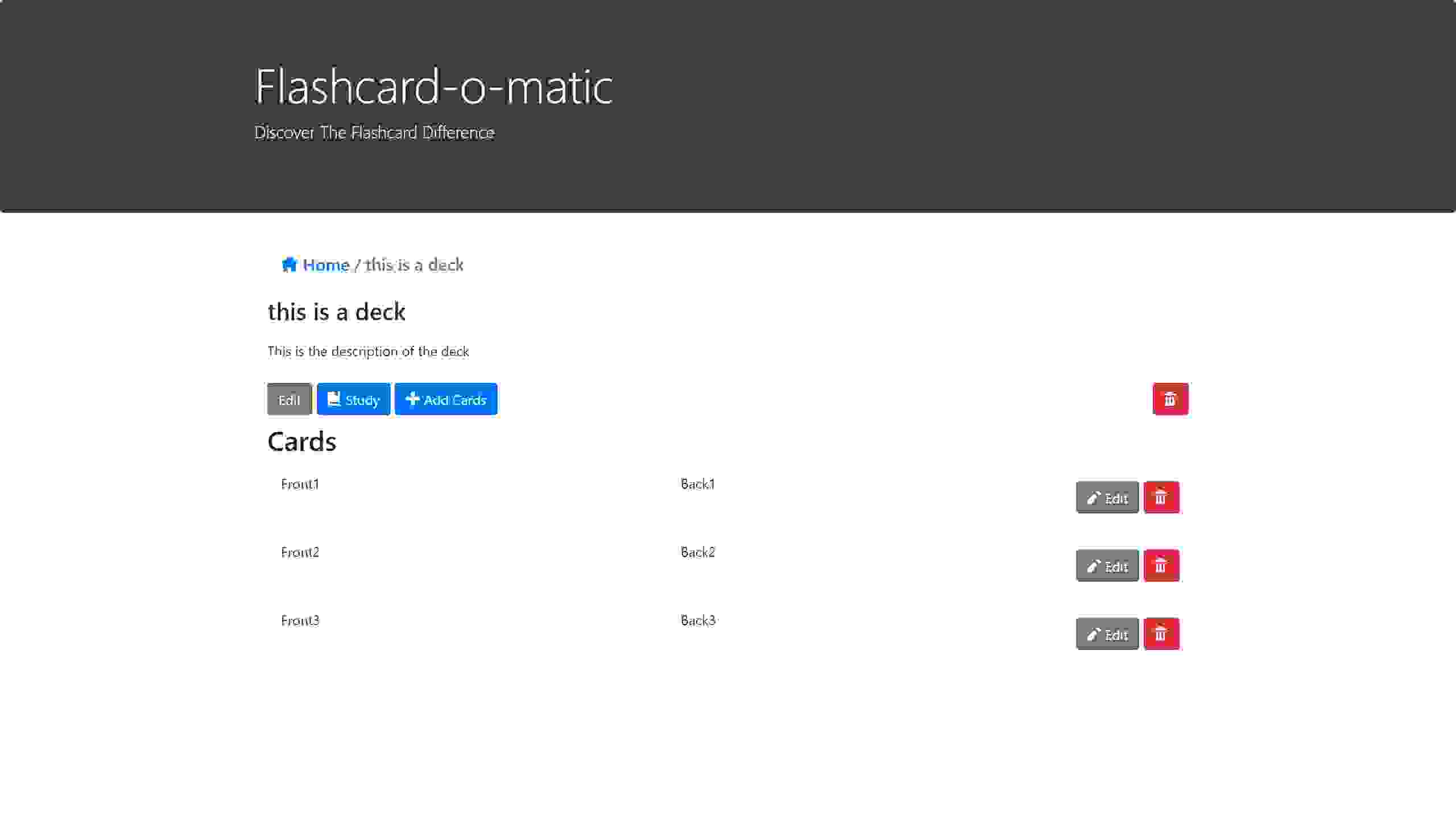Click the deck description text
The image size is (1456, 819).
coord(368,351)
